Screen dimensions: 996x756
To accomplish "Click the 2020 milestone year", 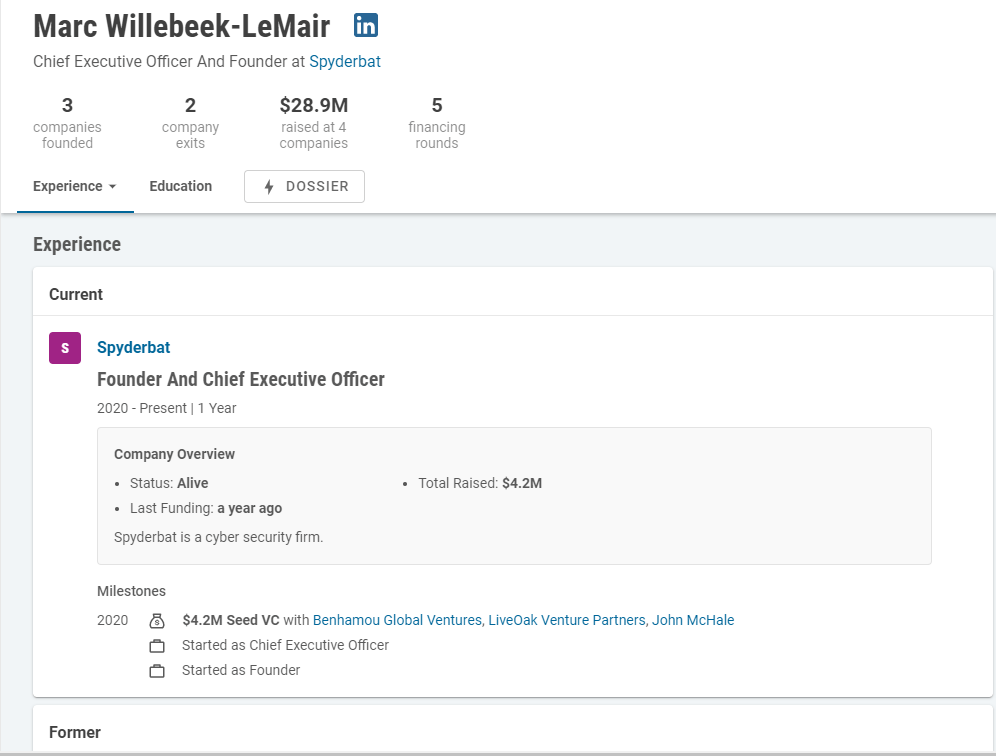I will click(112, 620).
